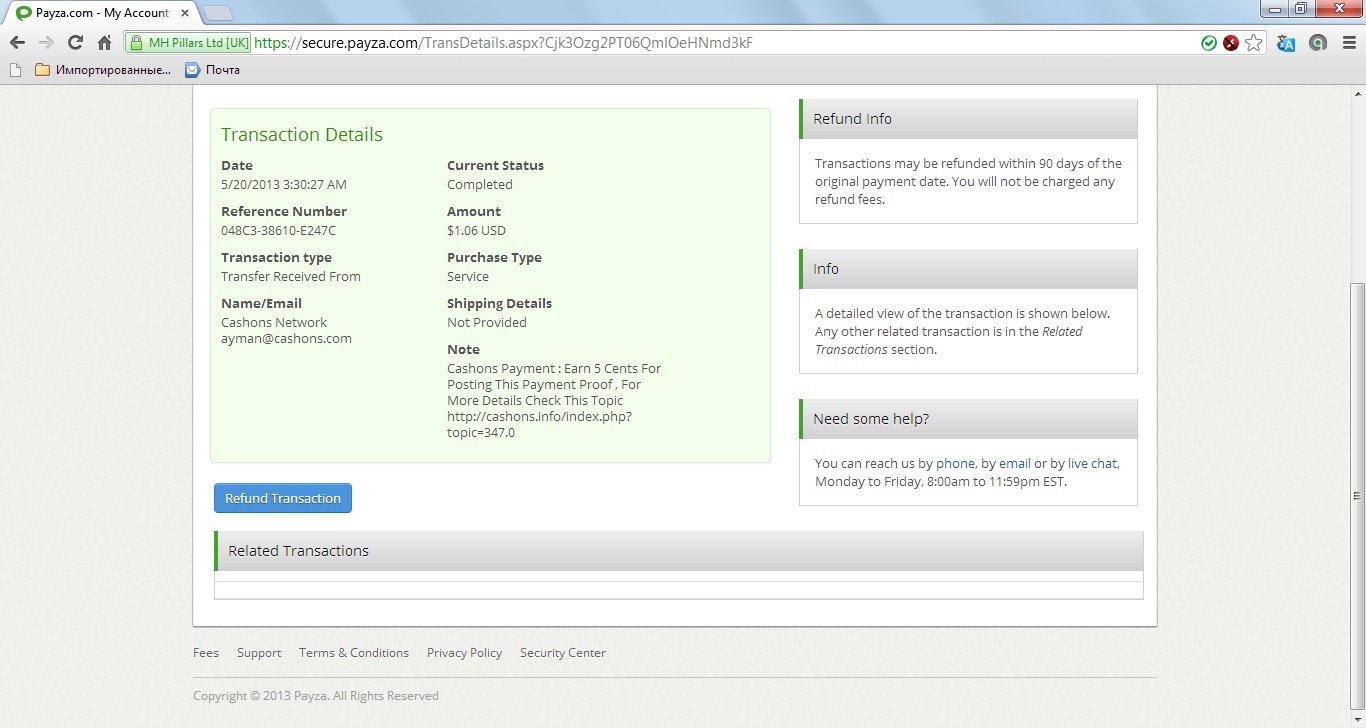The width and height of the screenshot is (1366, 728).
Task: Click the scrollbar down arrow
Action: [x=1357, y=720]
